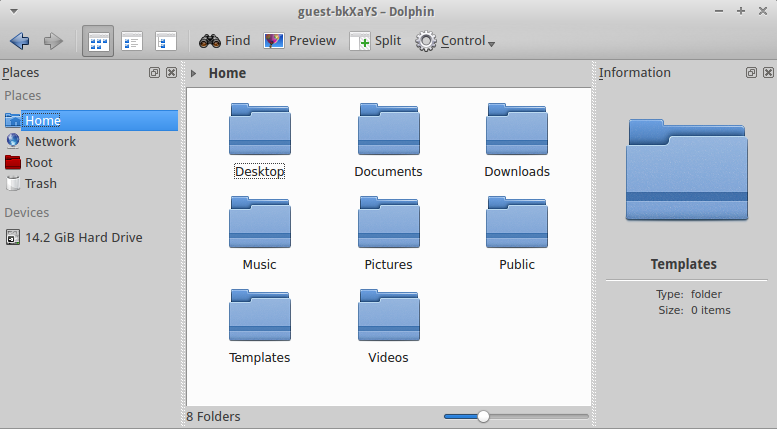Open Find with the binoculars button

pyautogui.click(x=224, y=41)
